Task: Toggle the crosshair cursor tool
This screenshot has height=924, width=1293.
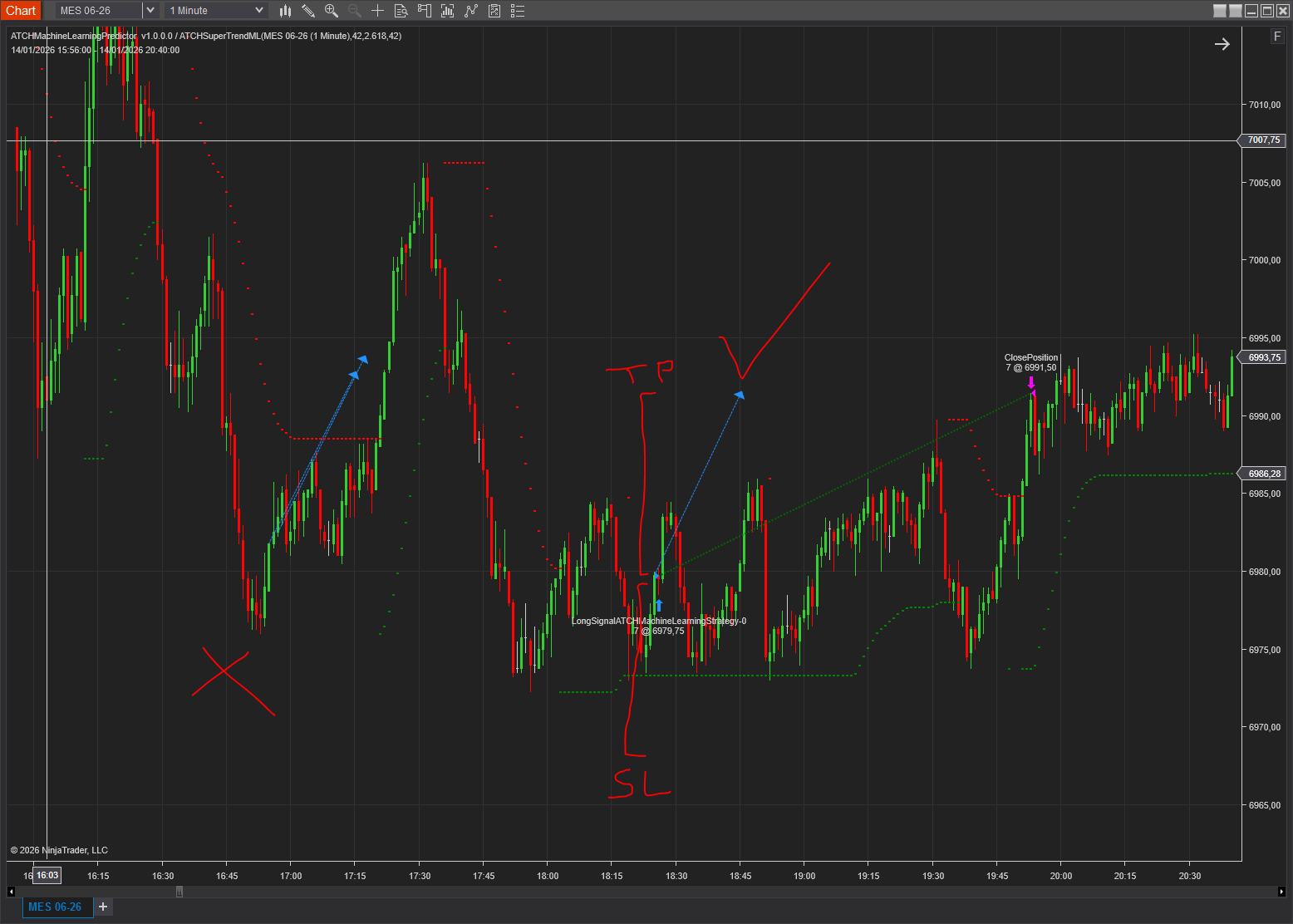Action: point(377,11)
